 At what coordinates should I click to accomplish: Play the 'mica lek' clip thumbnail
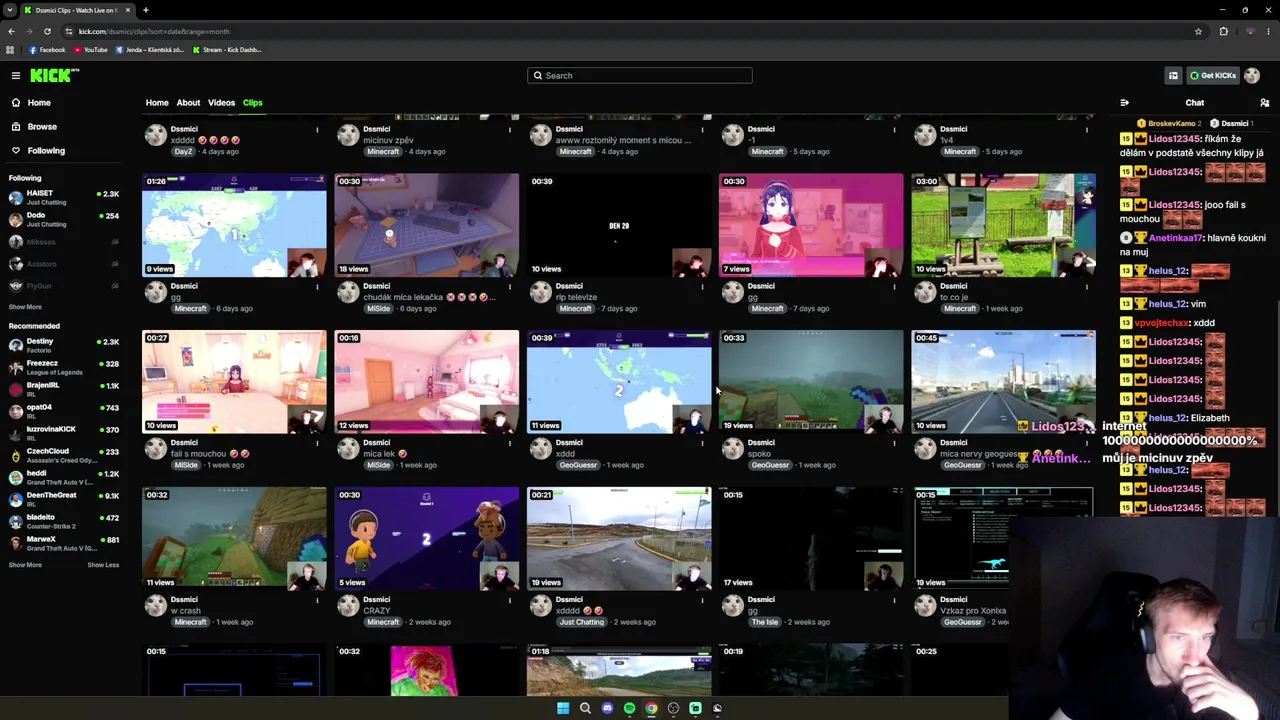point(427,382)
